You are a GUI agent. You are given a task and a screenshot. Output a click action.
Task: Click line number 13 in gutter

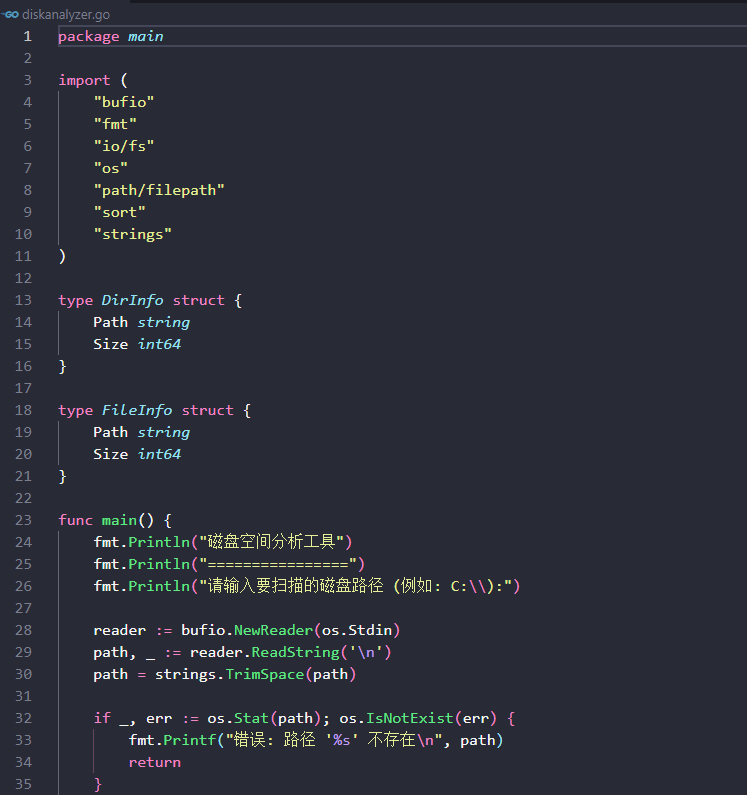point(23,300)
